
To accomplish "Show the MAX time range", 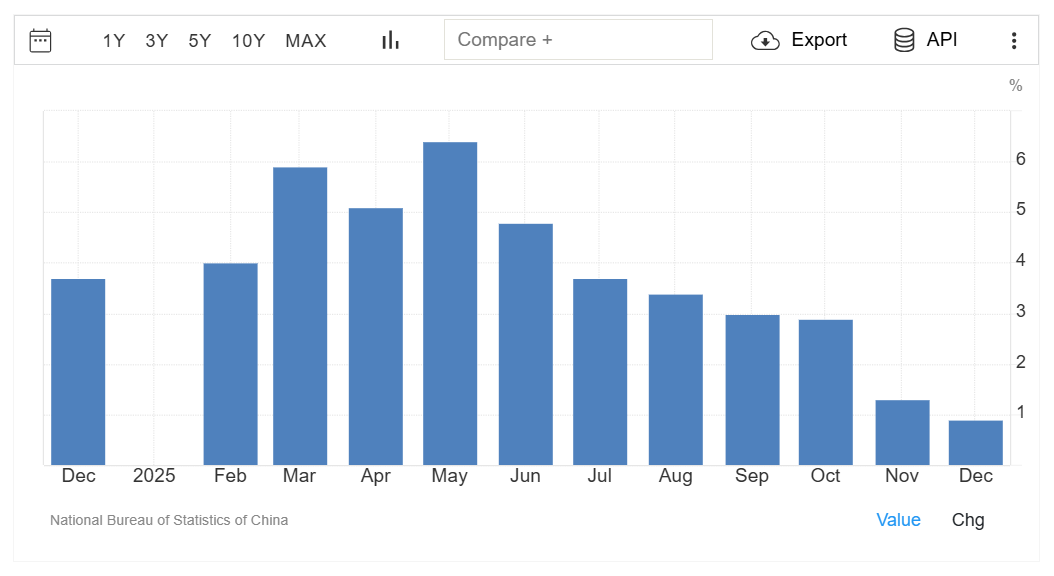I will (306, 41).
